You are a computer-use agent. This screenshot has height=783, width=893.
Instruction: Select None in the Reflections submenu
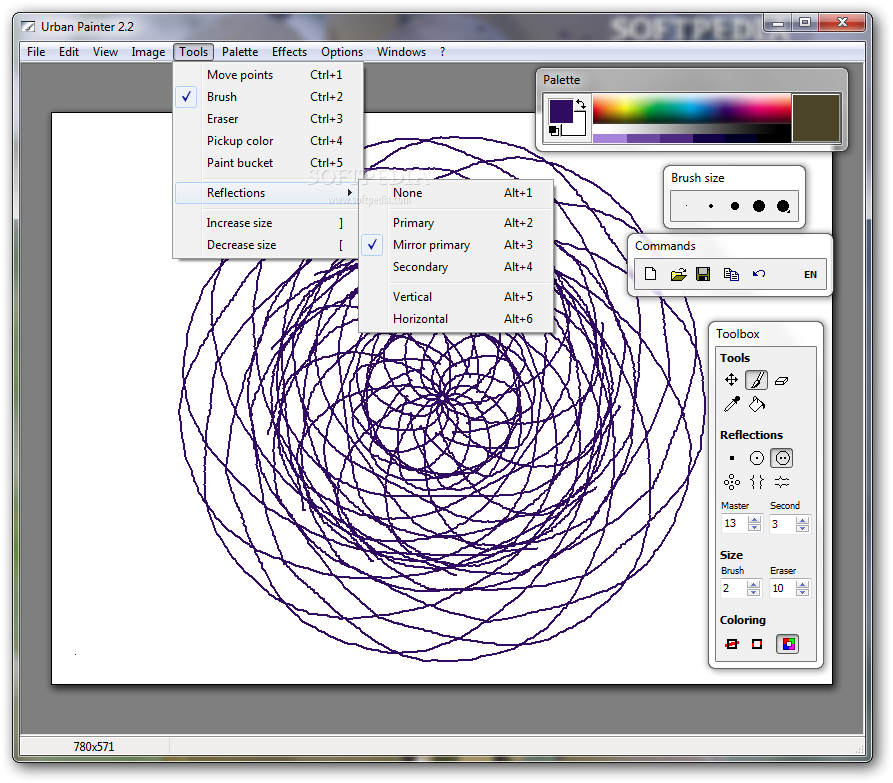coord(457,193)
